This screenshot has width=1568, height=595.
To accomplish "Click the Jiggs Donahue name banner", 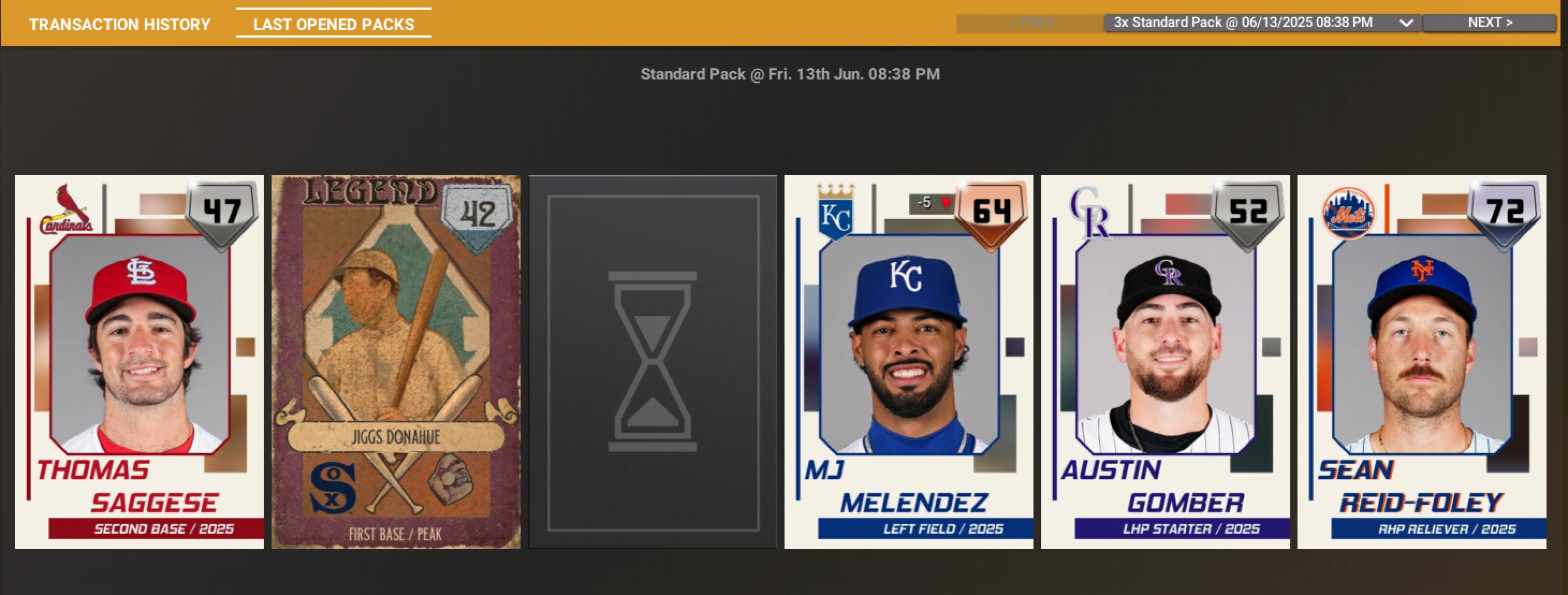I will tap(396, 437).
